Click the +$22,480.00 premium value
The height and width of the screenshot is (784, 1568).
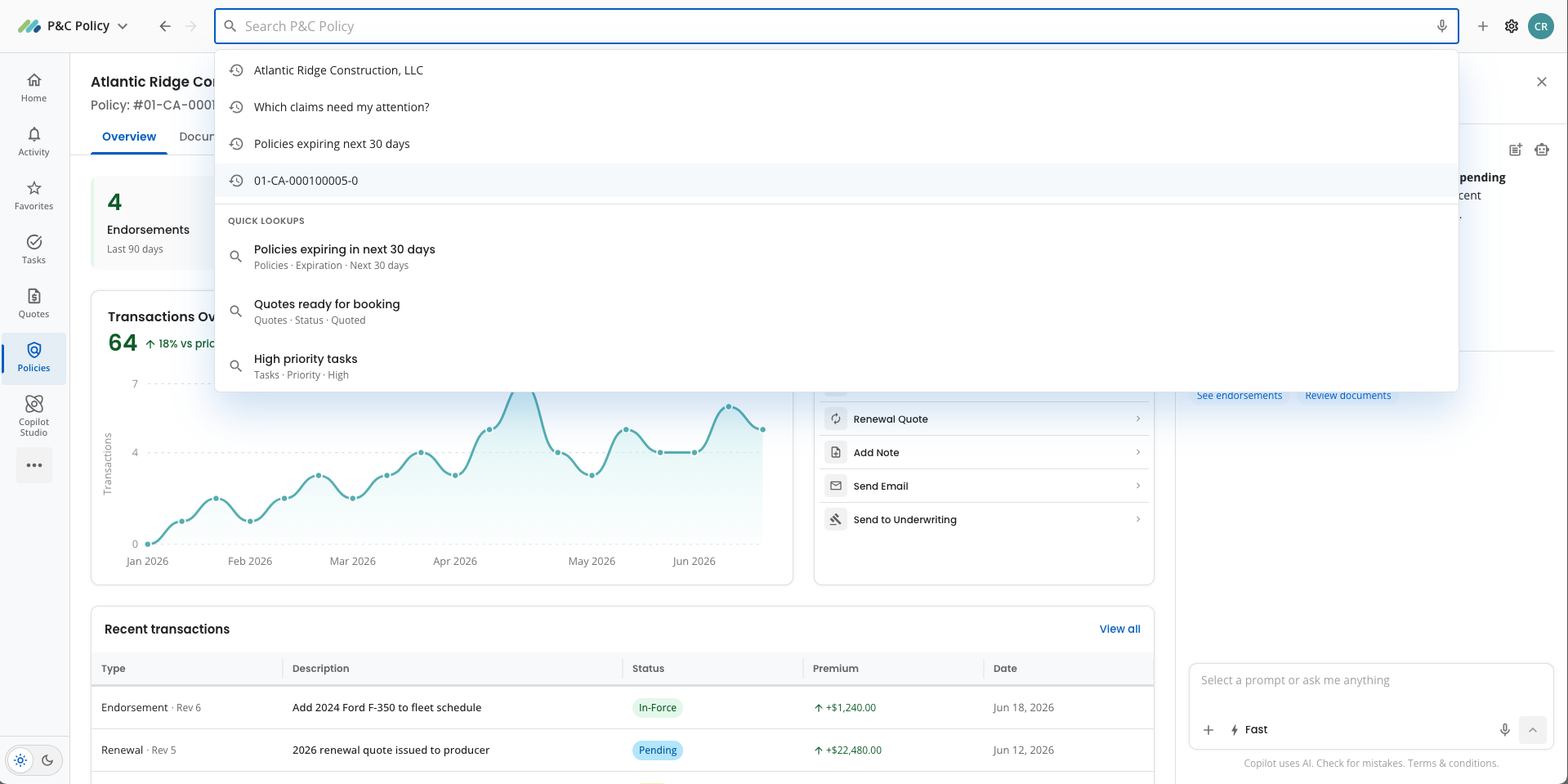point(848,750)
